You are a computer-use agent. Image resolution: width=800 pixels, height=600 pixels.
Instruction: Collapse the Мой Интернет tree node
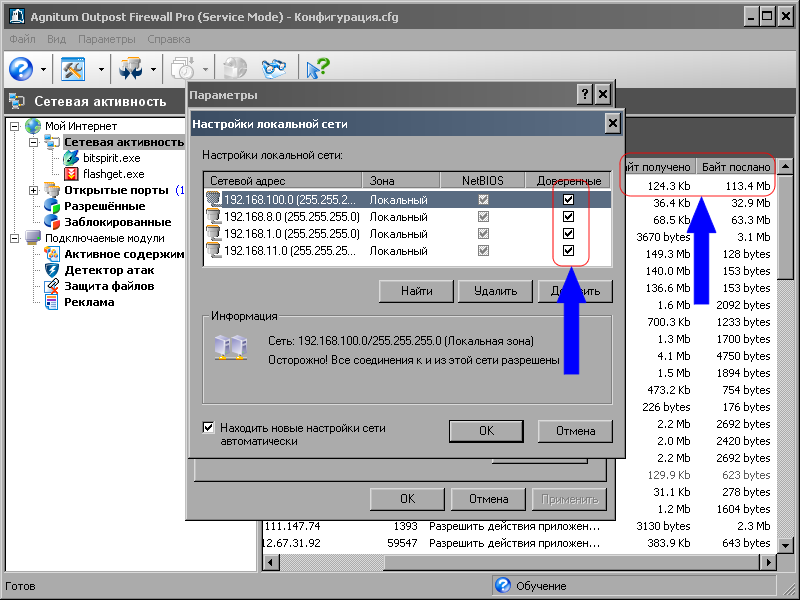(x=15, y=126)
